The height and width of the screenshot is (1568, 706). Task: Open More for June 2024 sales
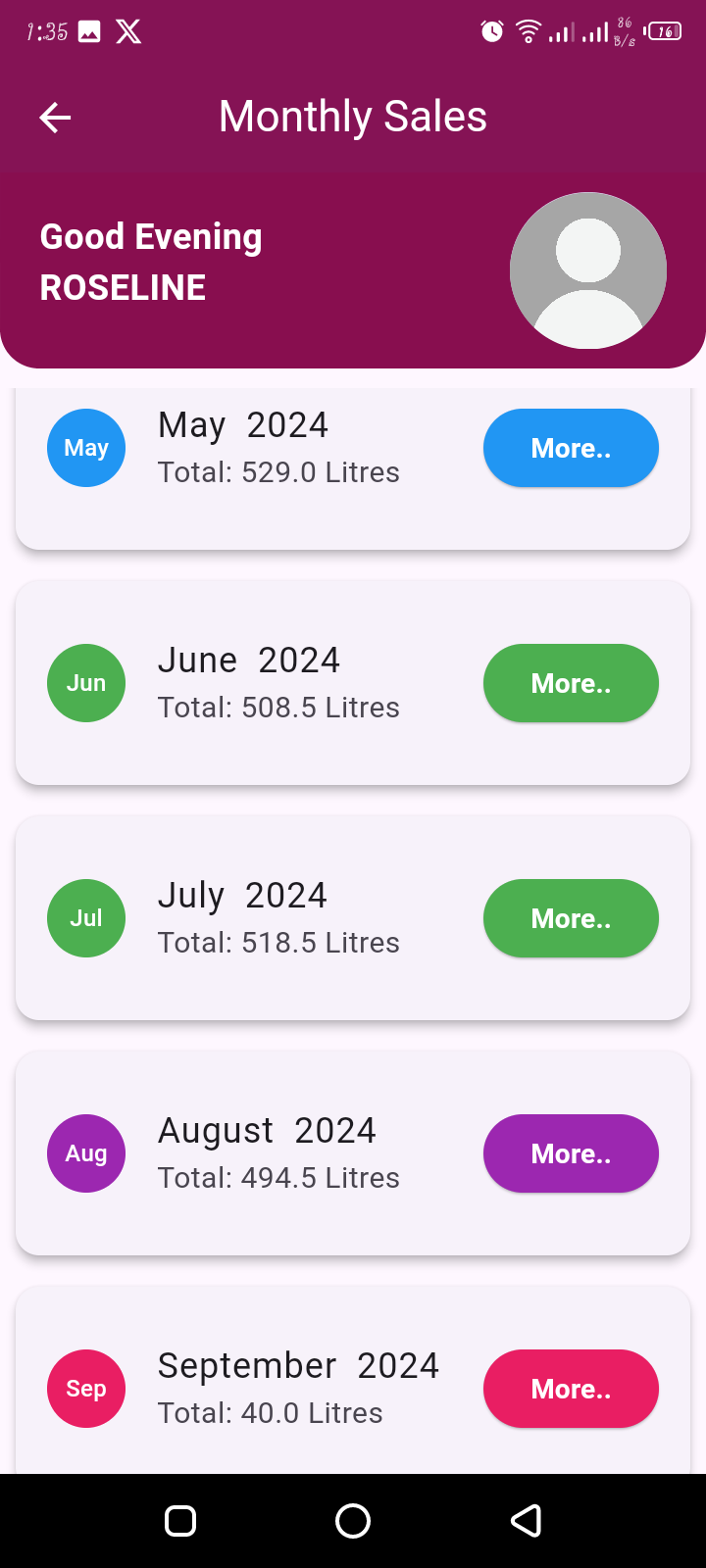[x=571, y=683]
